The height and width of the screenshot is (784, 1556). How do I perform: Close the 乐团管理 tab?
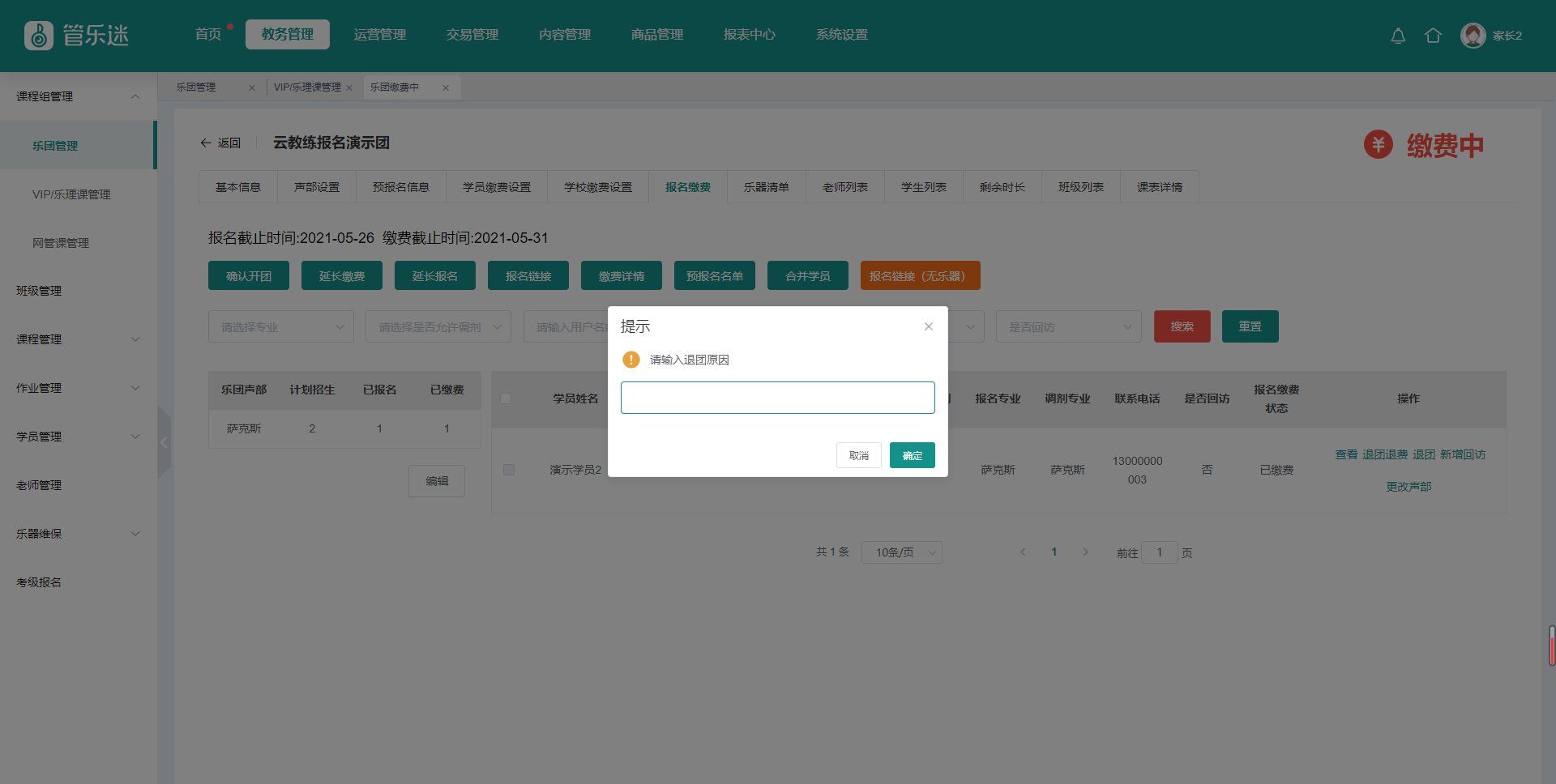252,87
